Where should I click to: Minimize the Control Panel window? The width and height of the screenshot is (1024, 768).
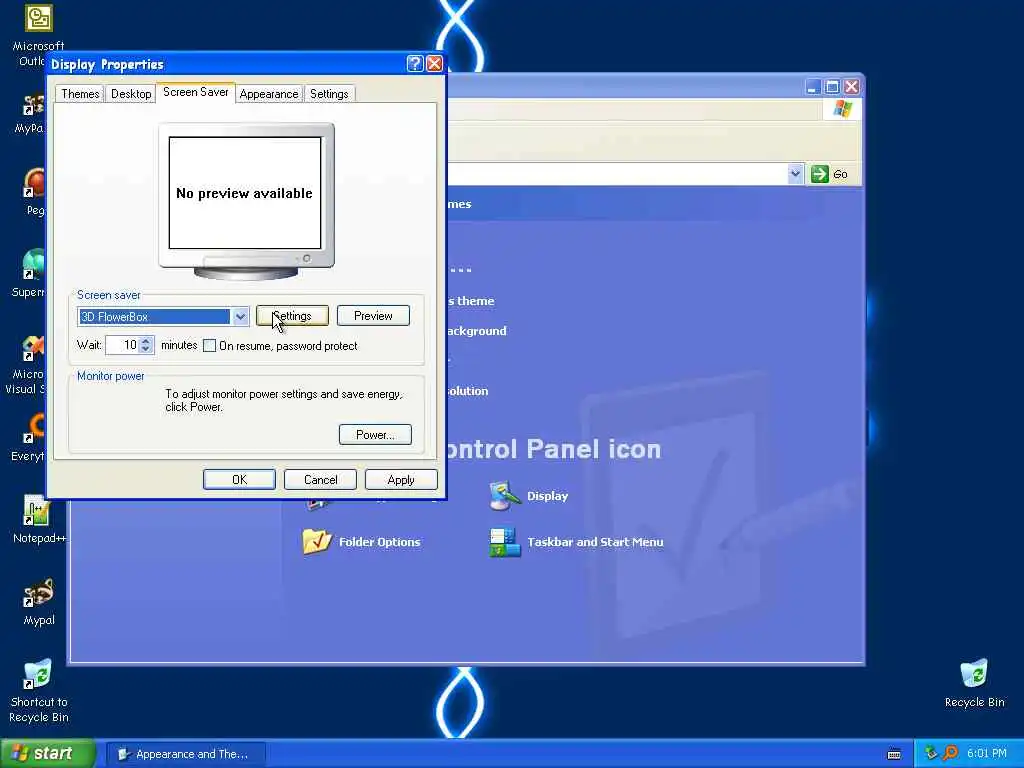[x=813, y=87]
